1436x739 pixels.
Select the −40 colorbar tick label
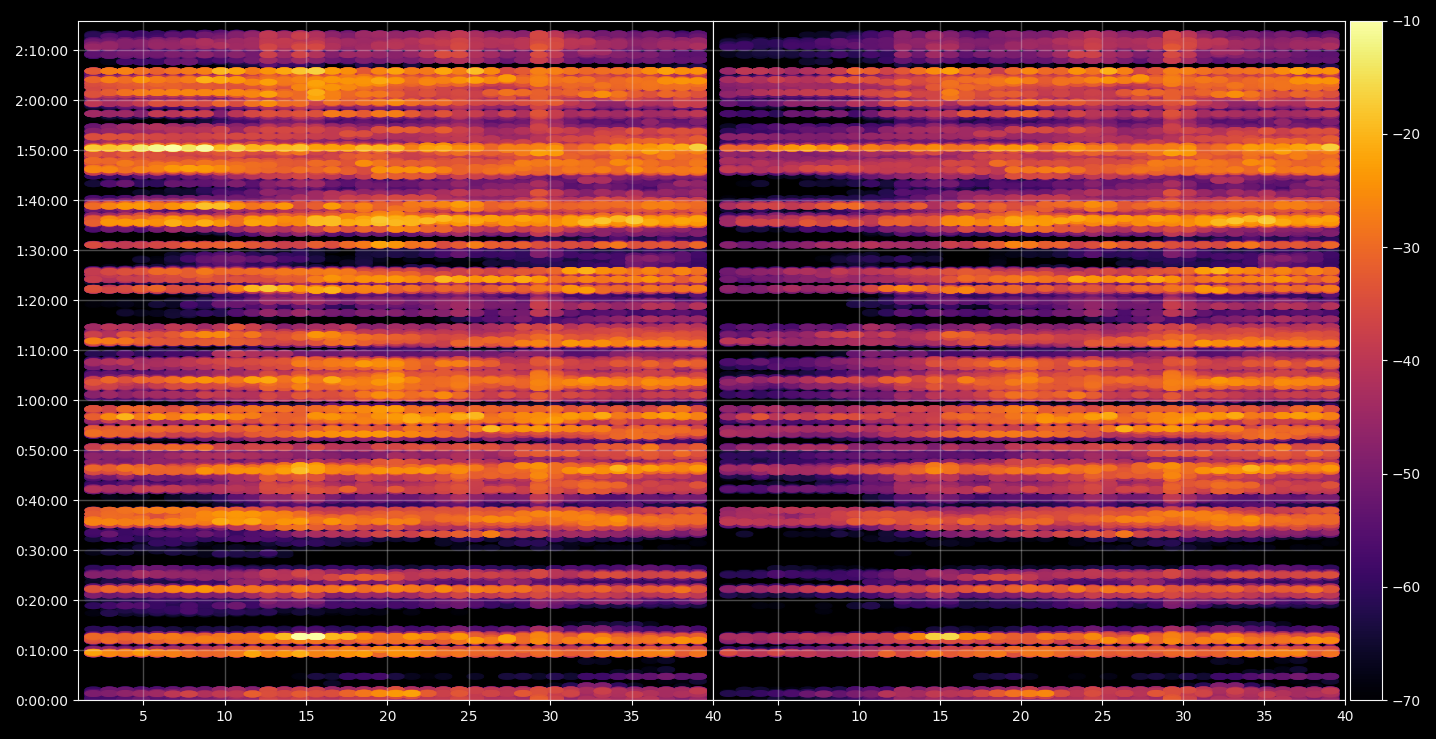point(1405,360)
